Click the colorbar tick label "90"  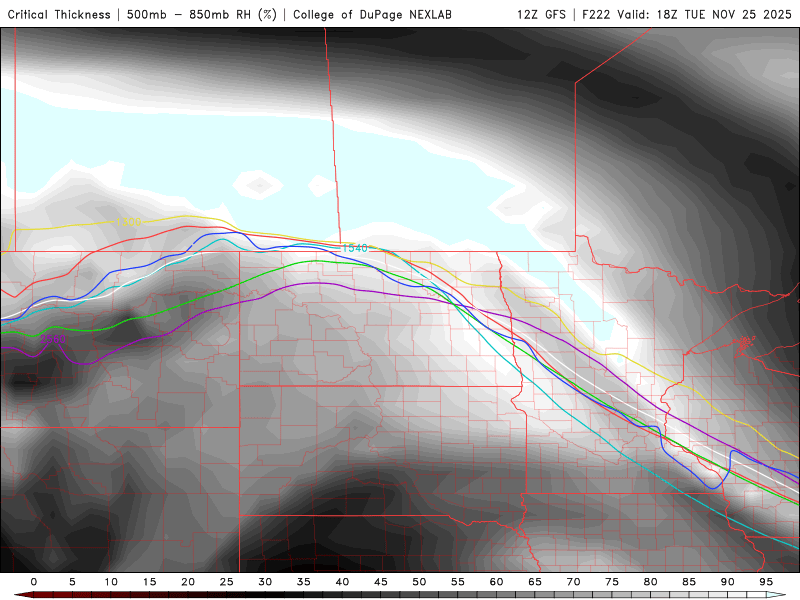pos(728,582)
